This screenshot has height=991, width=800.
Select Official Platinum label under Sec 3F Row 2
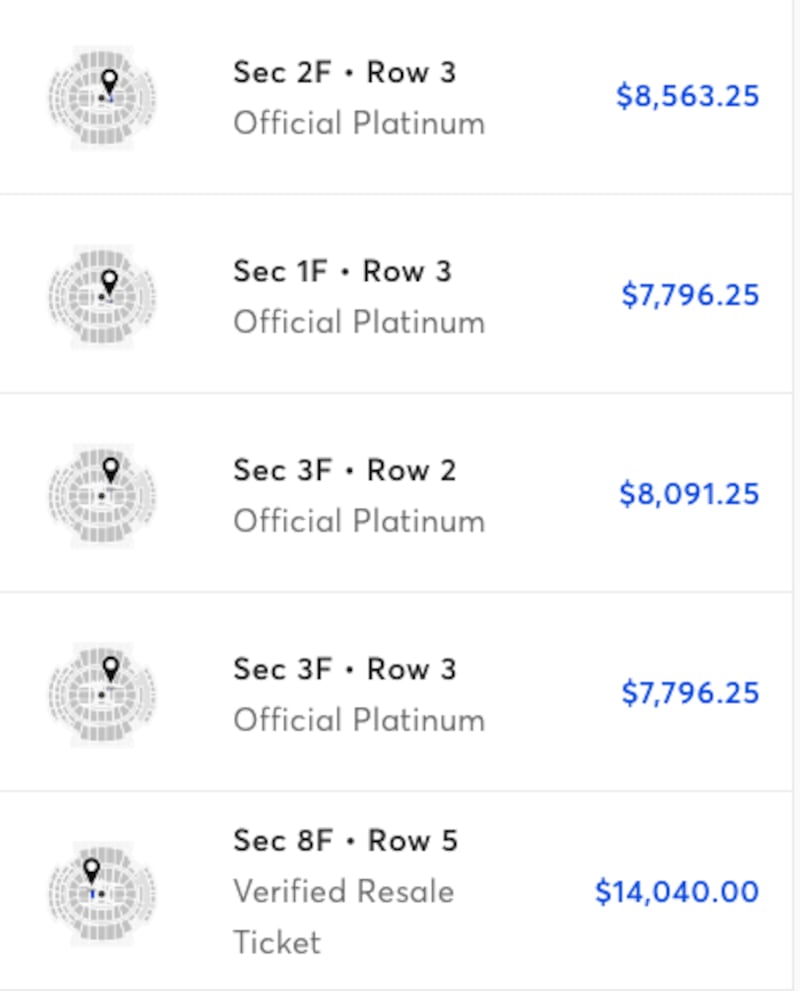359,521
